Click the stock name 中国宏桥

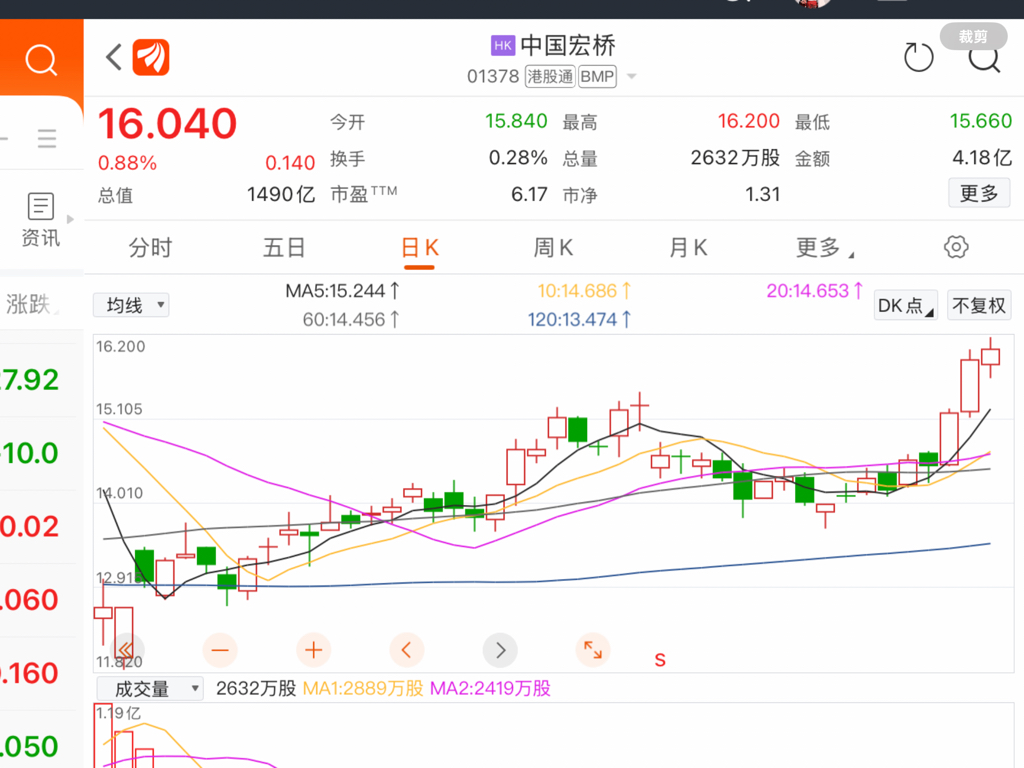point(568,45)
